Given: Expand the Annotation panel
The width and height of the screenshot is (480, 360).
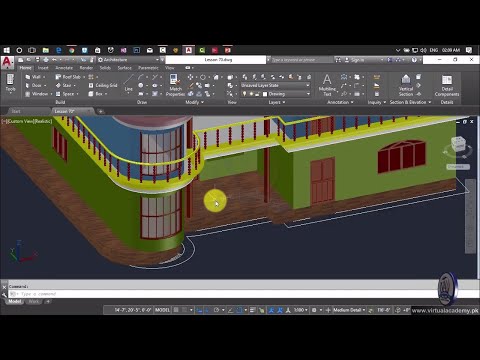Looking at the screenshot, I should pos(340,102).
